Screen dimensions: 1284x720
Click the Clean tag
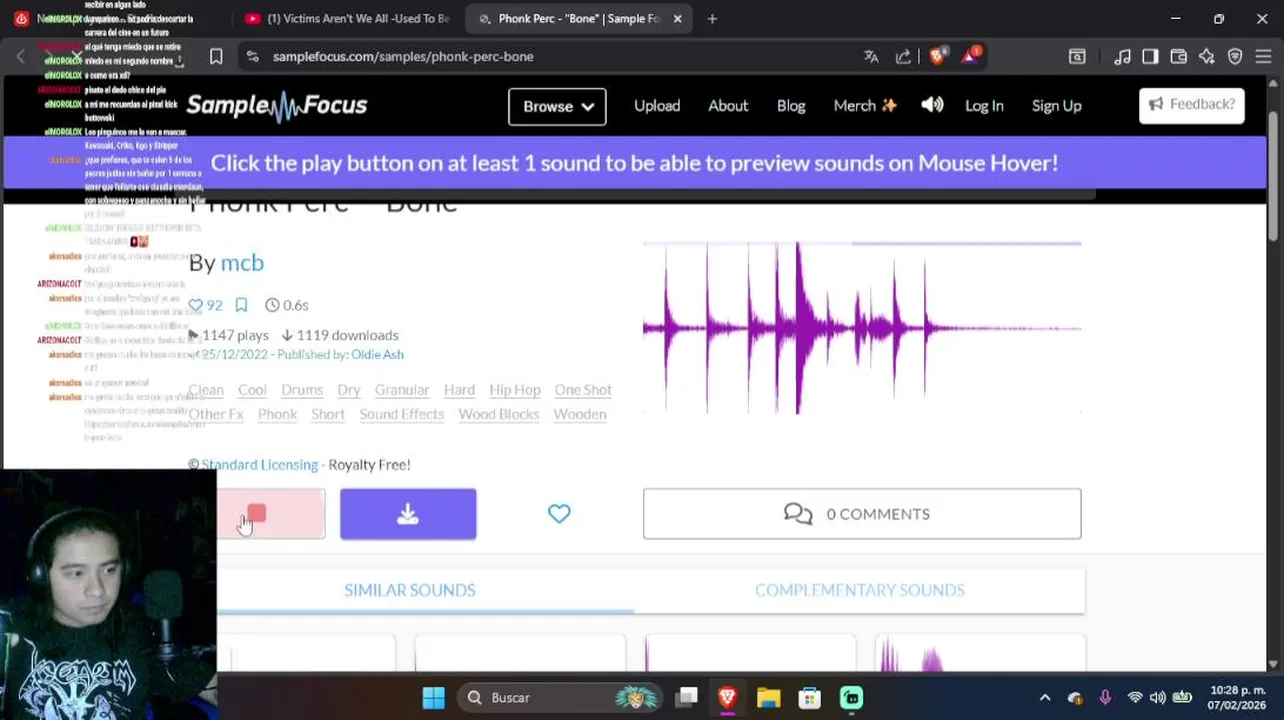point(206,390)
